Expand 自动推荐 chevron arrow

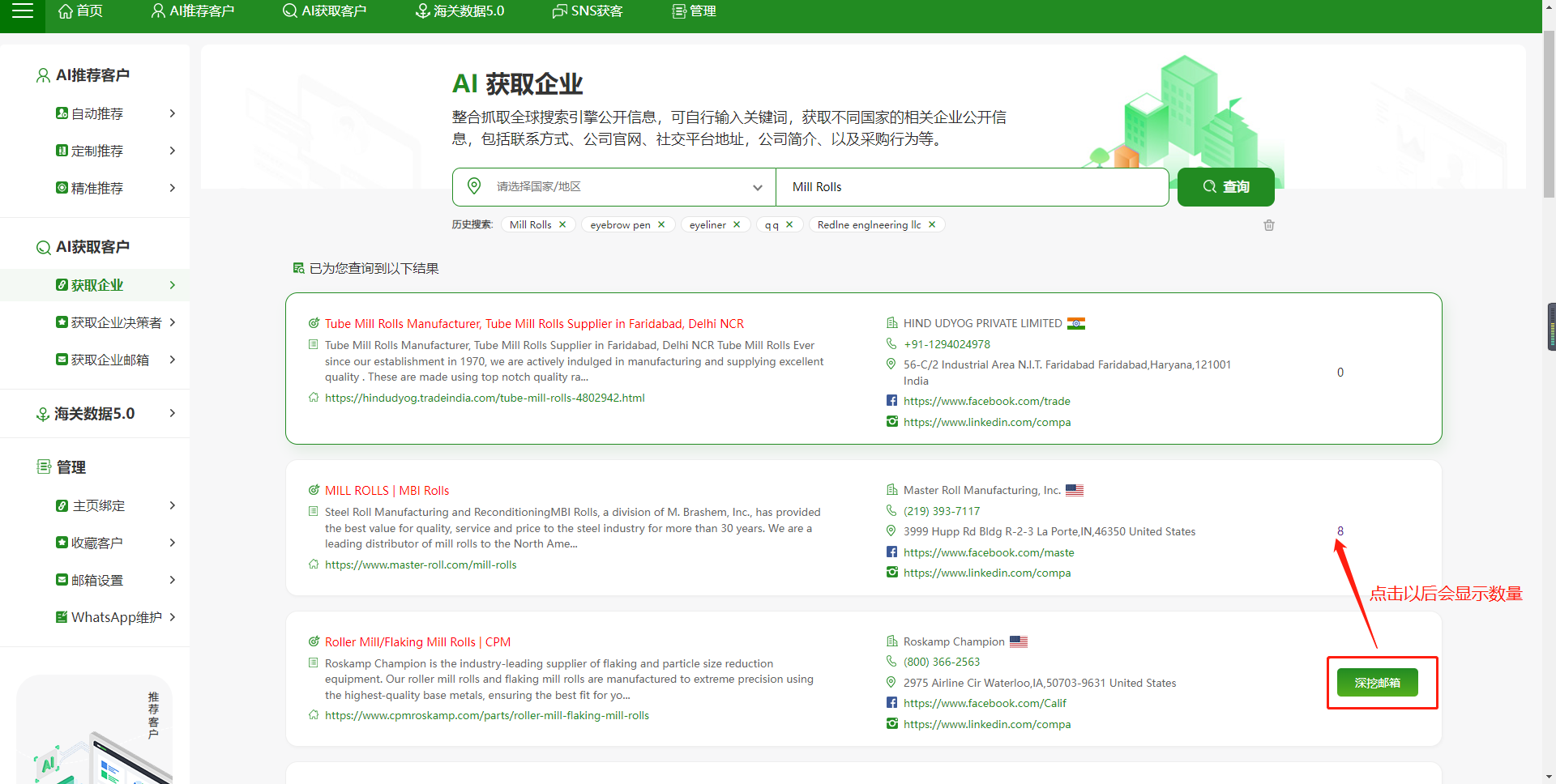(172, 113)
